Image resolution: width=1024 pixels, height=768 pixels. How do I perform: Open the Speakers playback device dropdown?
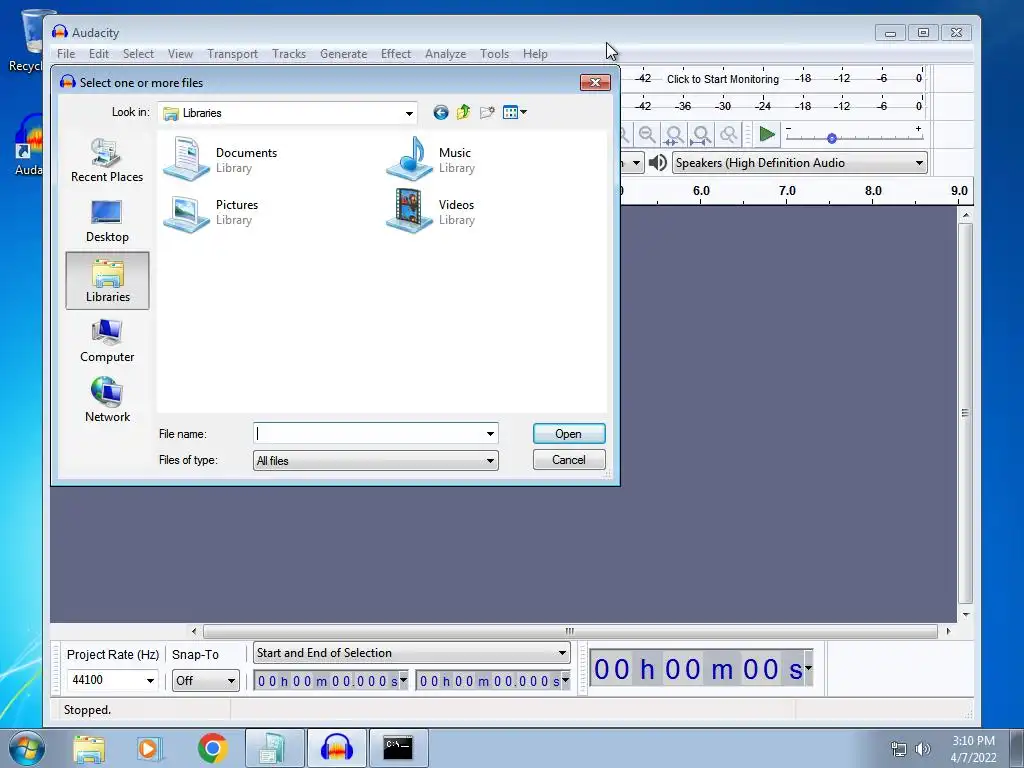800,163
